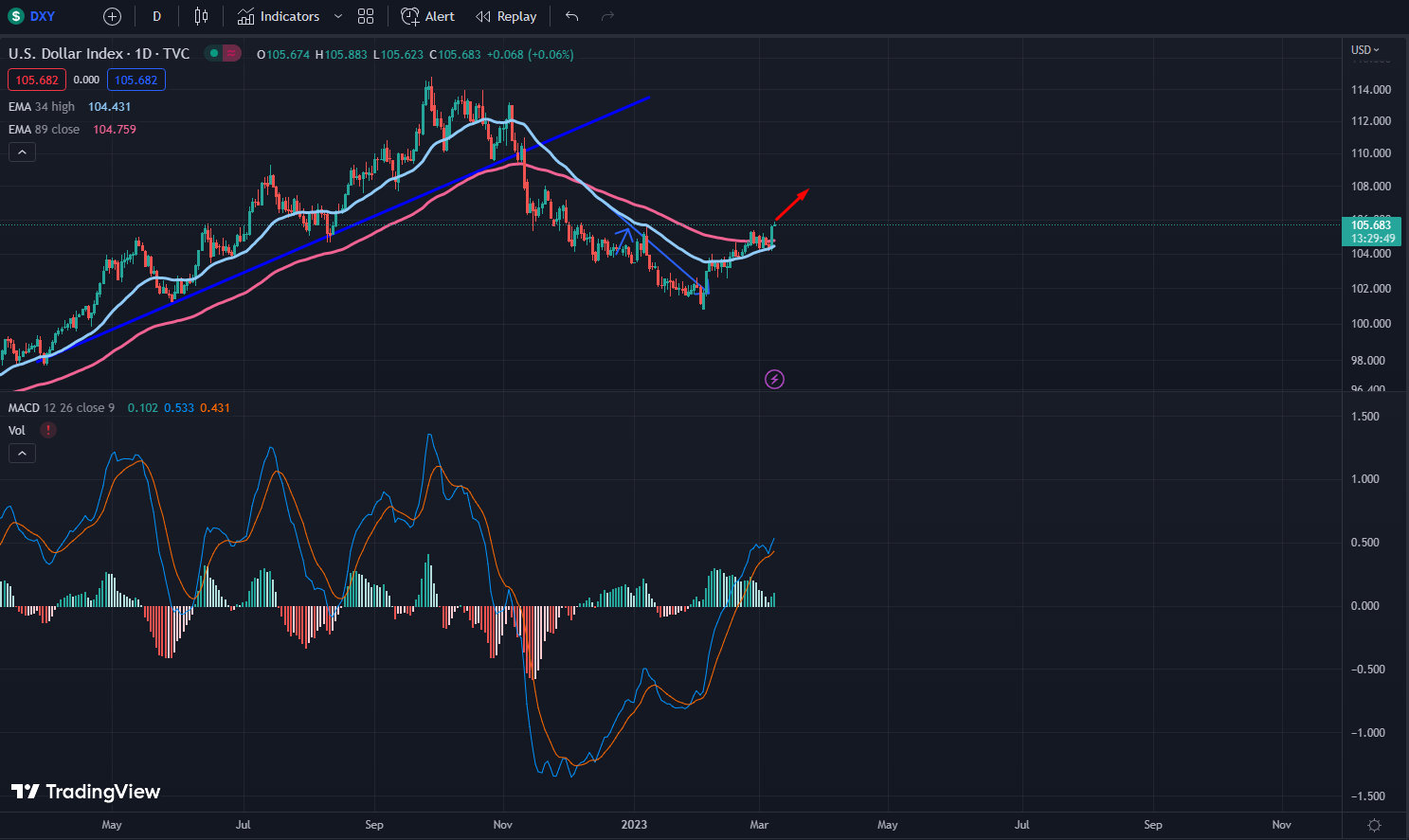Toggle the market status switch near TVC
The image size is (1409, 840).
point(223,54)
